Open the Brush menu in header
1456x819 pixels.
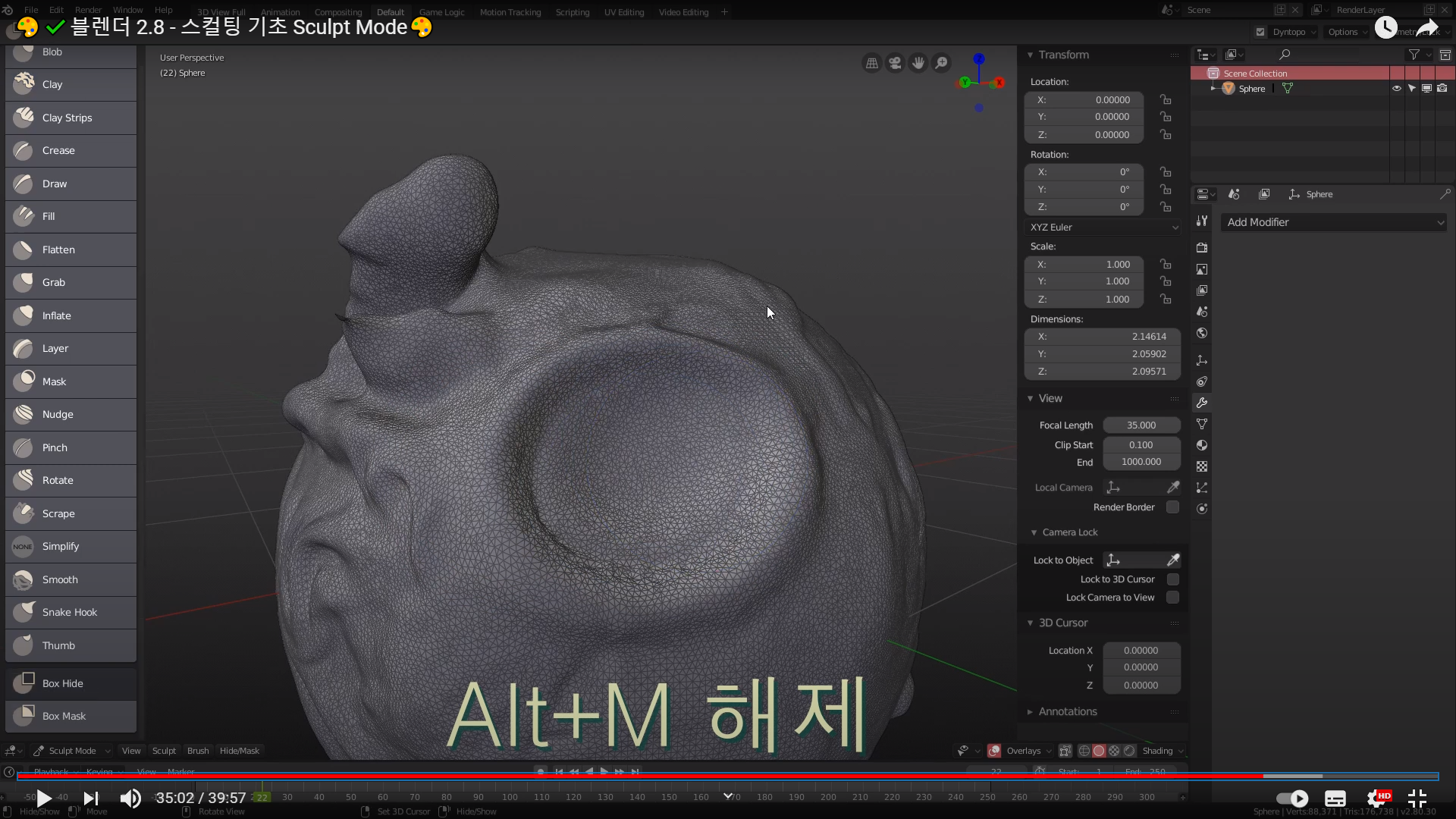(x=198, y=751)
